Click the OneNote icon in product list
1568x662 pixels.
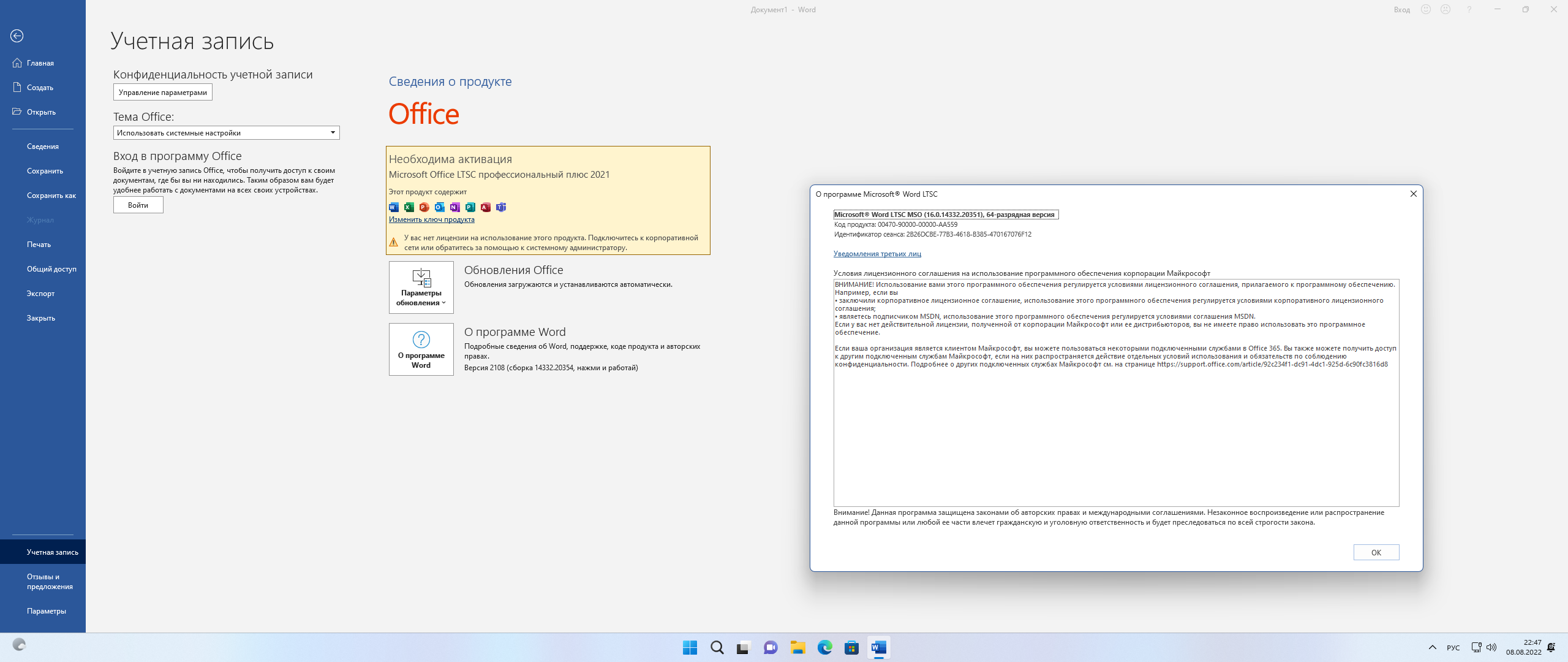pos(455,207)
